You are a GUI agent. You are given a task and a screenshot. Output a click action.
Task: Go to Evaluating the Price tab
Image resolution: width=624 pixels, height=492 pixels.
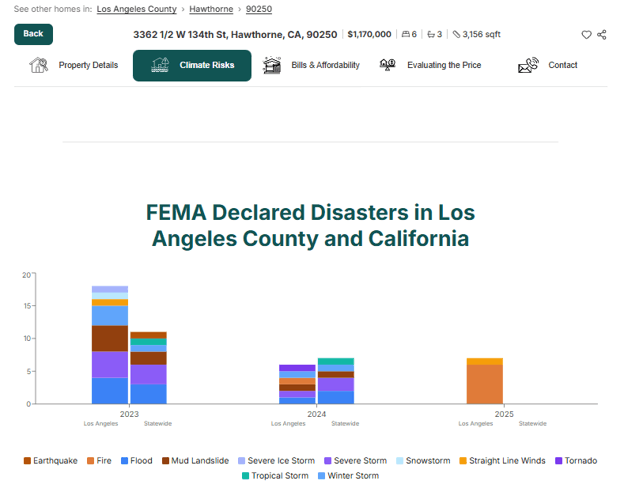coord(431,65)
